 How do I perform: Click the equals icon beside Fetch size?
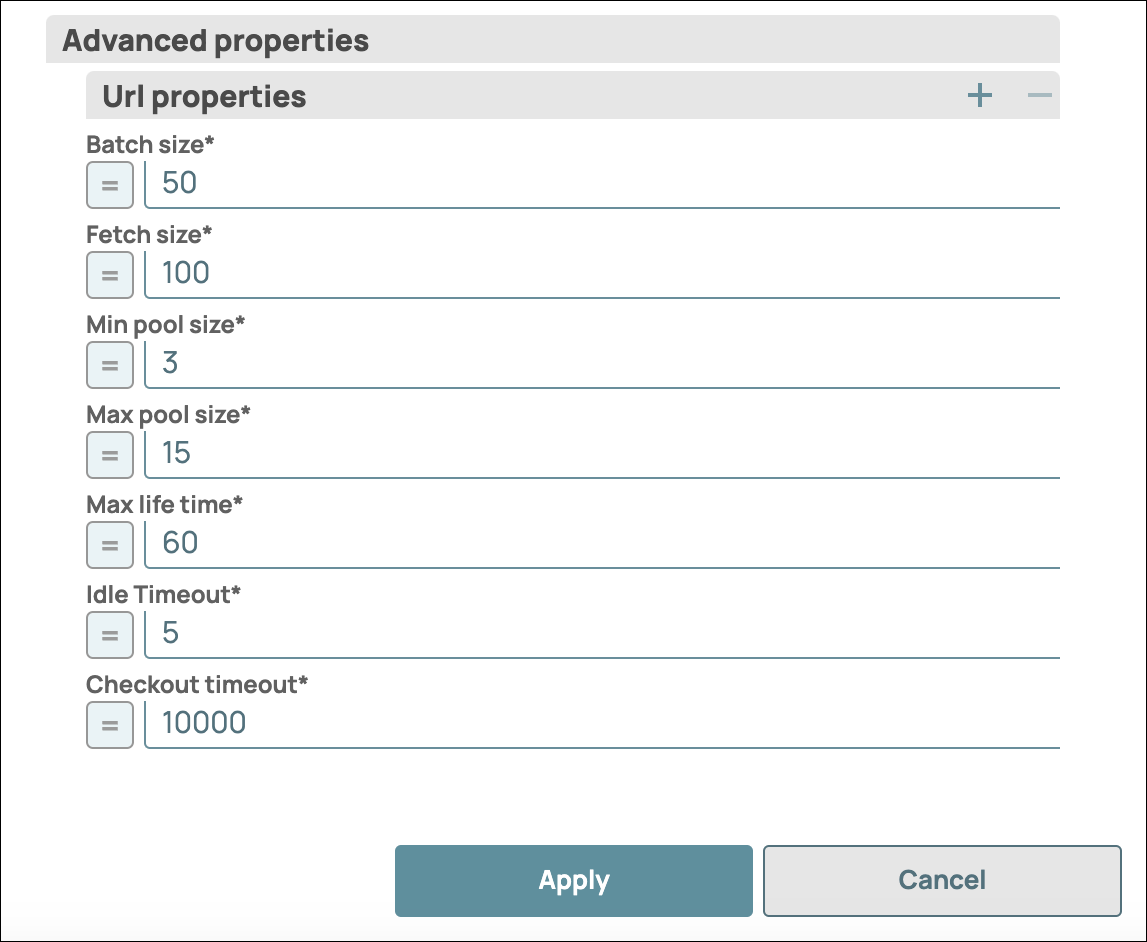(x=109, y=275)
